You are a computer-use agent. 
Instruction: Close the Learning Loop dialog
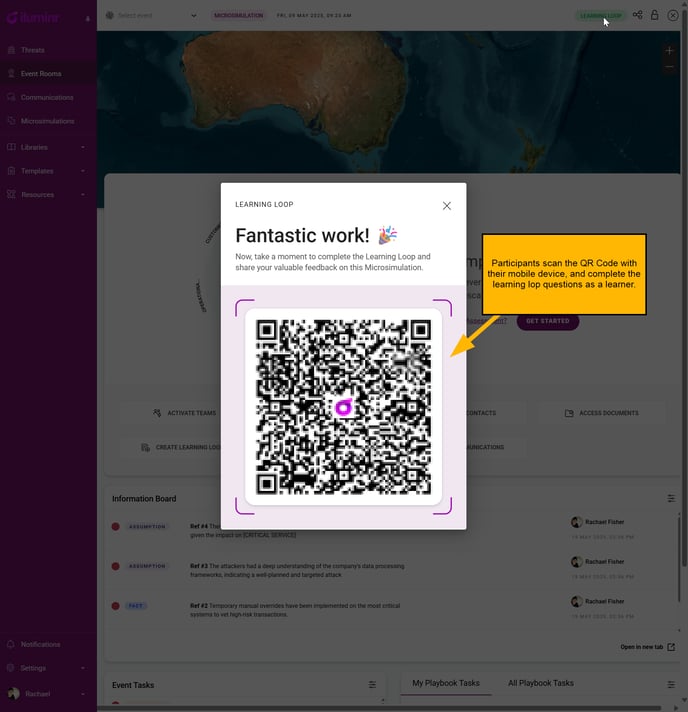click(x=447, y=206)
